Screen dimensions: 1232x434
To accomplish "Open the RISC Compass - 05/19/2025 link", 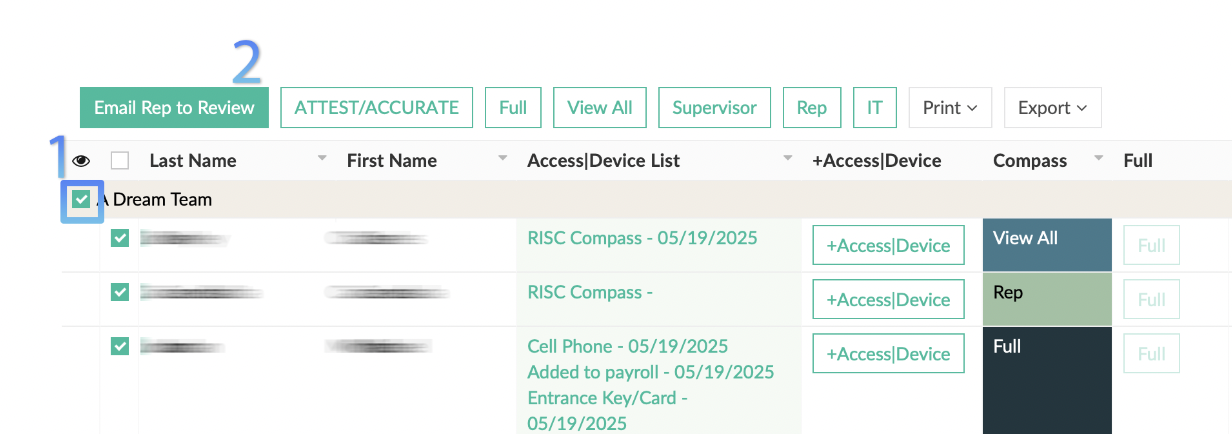I will [642, 238].
